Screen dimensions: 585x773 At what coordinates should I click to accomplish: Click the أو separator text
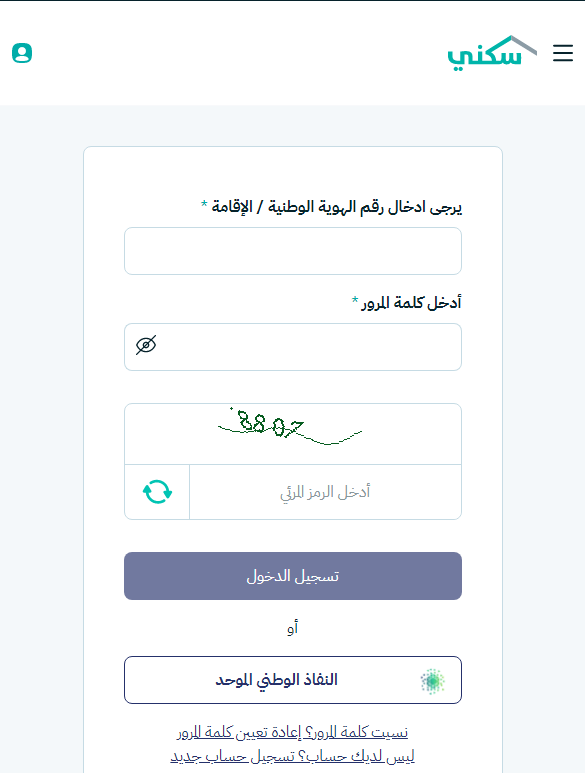293,629
